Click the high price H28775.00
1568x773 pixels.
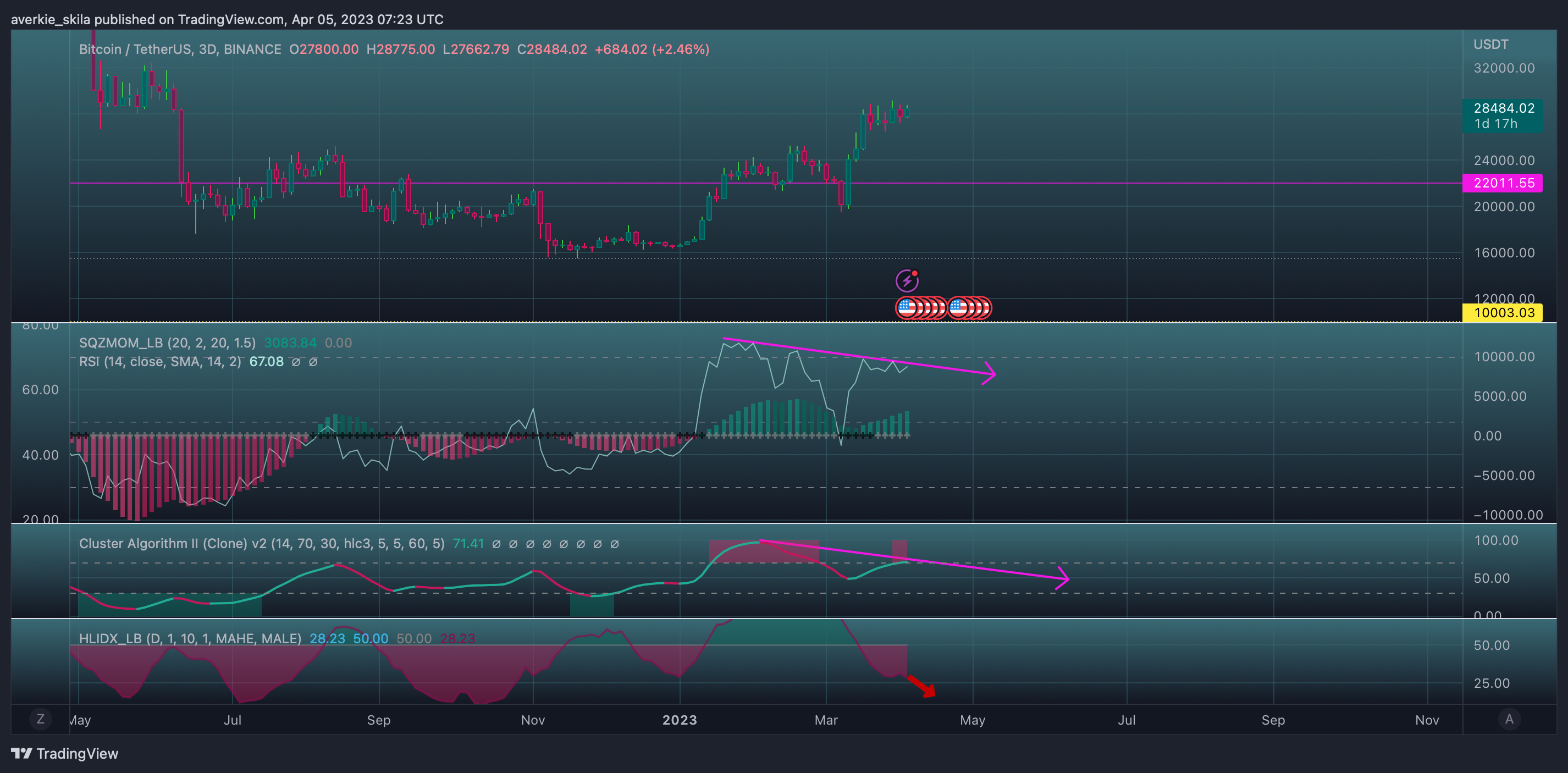tap(400, 49)
